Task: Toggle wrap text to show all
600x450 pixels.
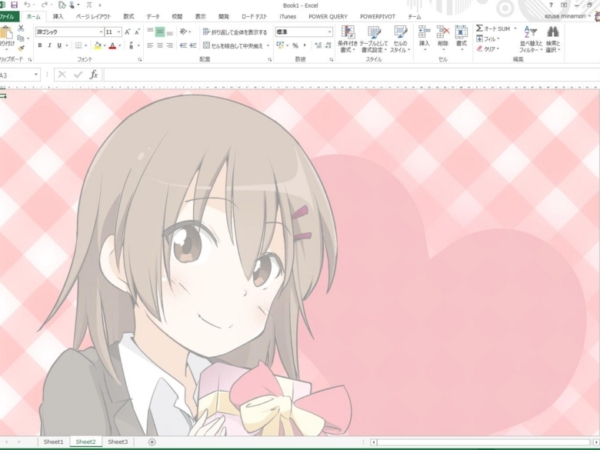Action: pos(235,32)
